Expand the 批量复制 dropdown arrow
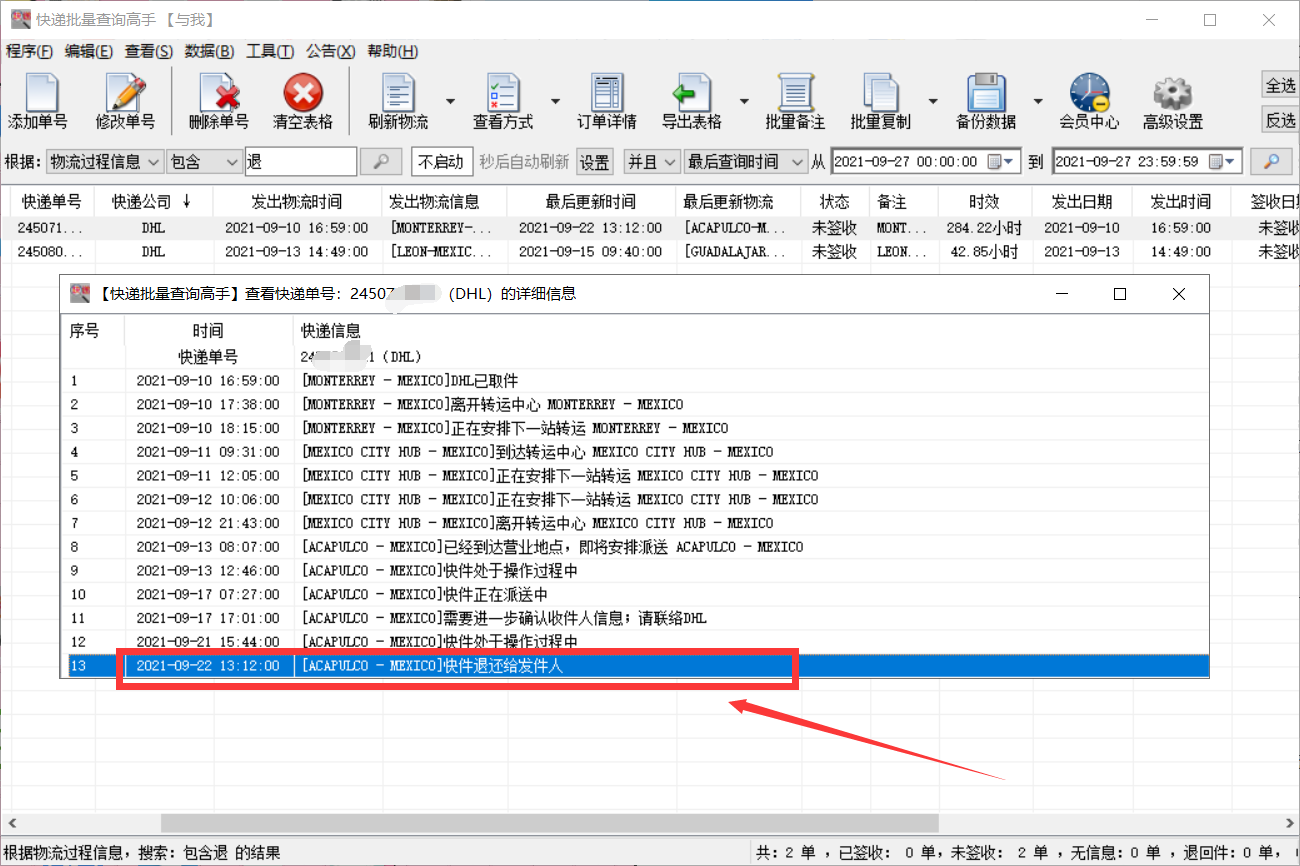The width and height of the screenshot is (1300, 866). coord(933,101)
